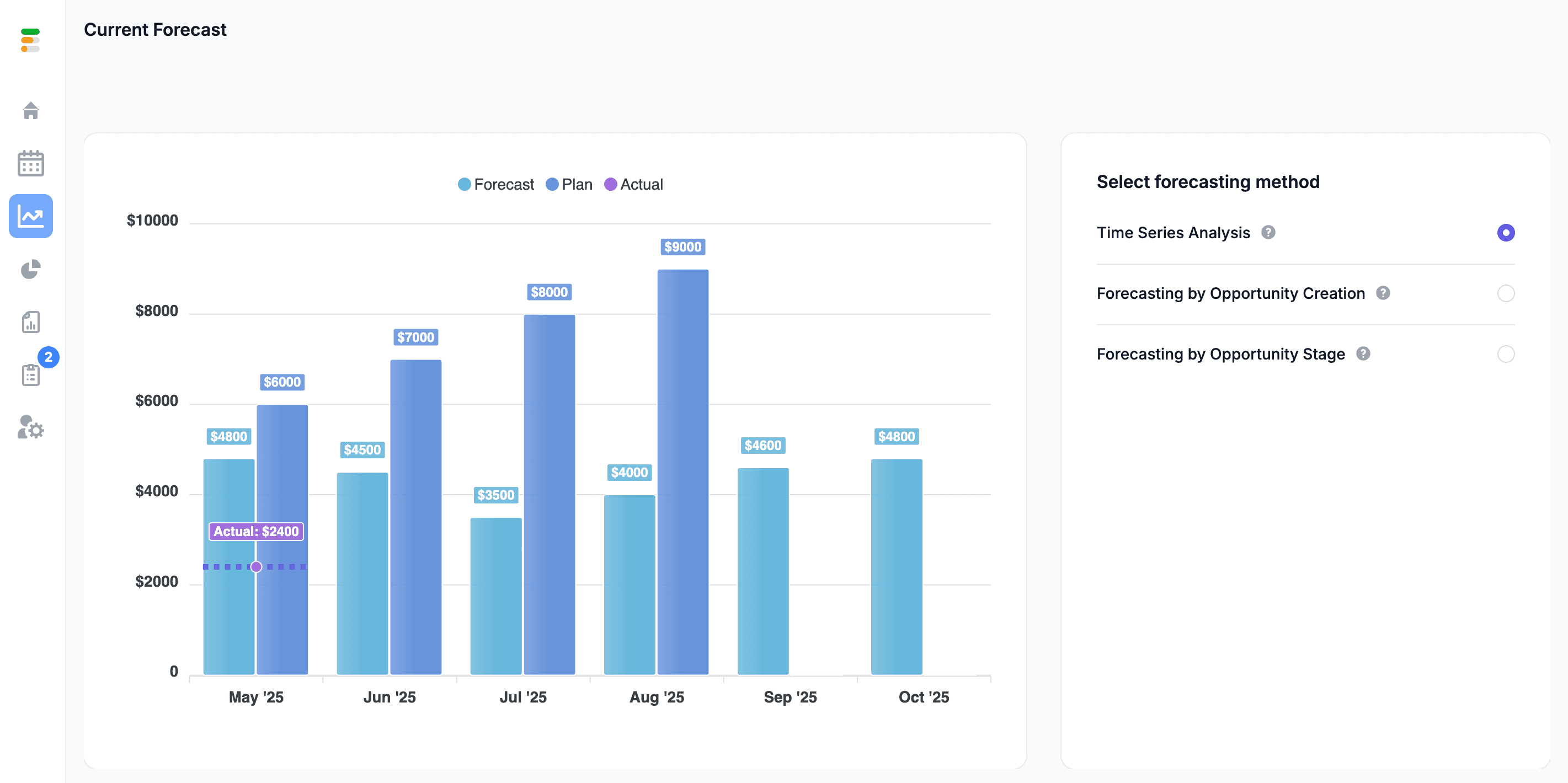Click the Aug '25 plan bar labeled $9000
The image size is (1568, 783).
[x=683, y=472]
